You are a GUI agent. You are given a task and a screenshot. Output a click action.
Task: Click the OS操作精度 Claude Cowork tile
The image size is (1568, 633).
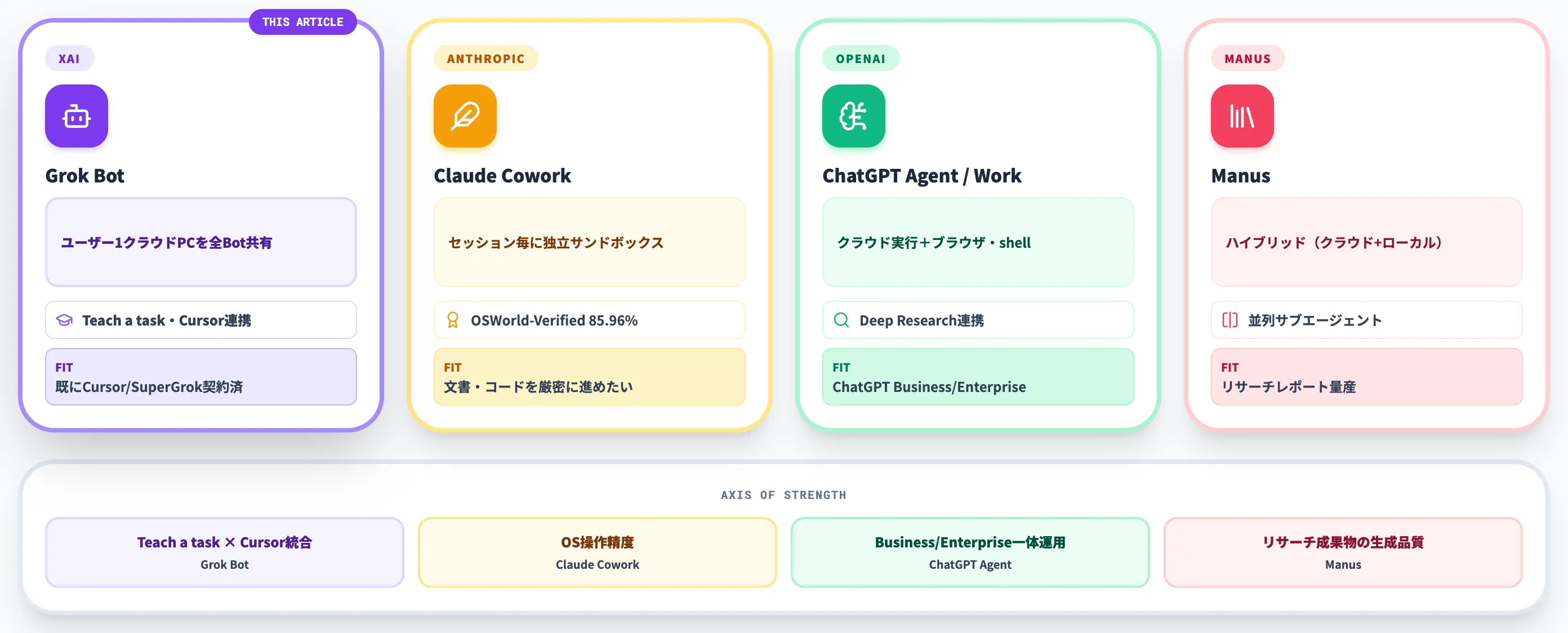[597, 552]
